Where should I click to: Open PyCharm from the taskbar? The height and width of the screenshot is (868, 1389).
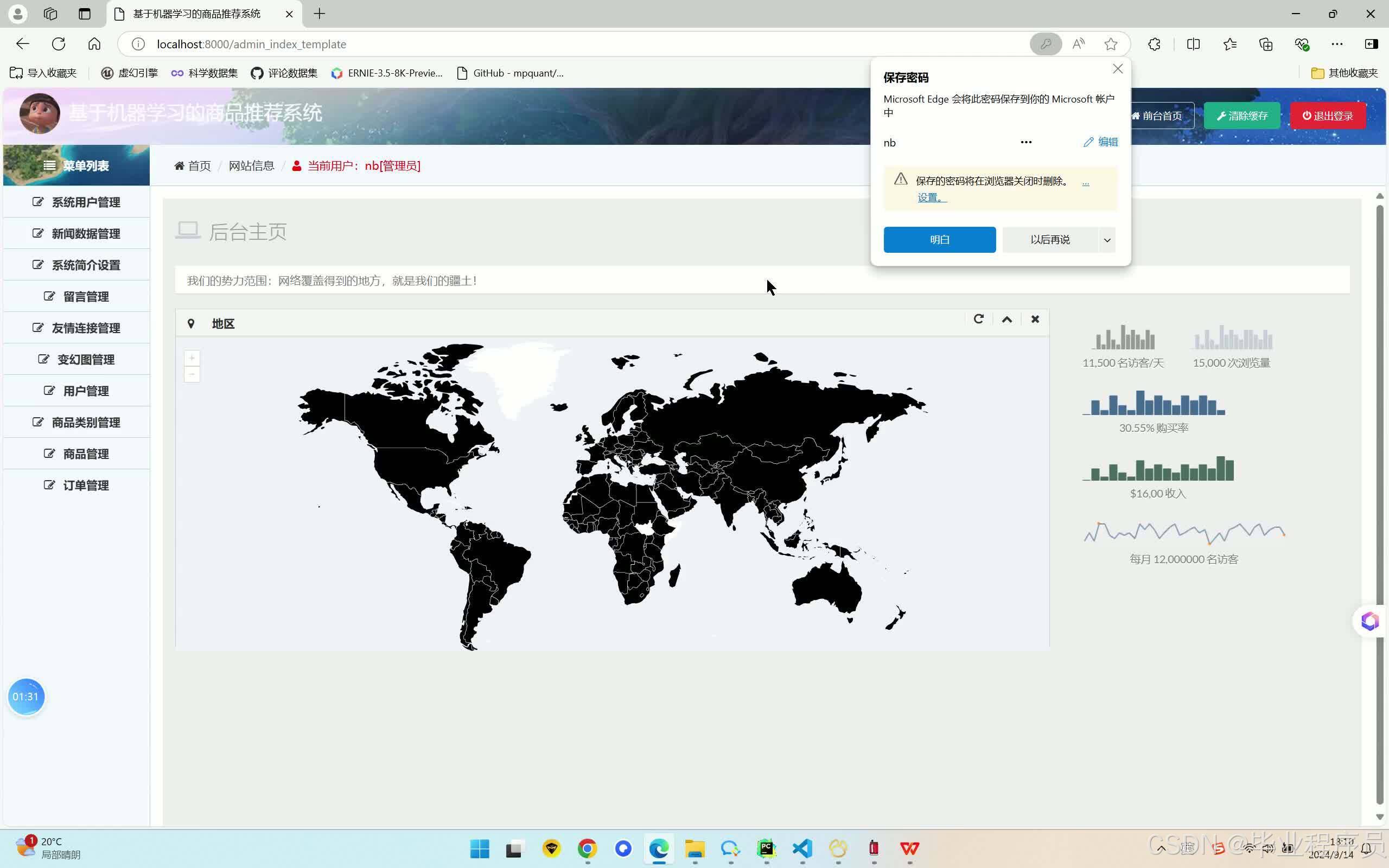click(766, 848)
